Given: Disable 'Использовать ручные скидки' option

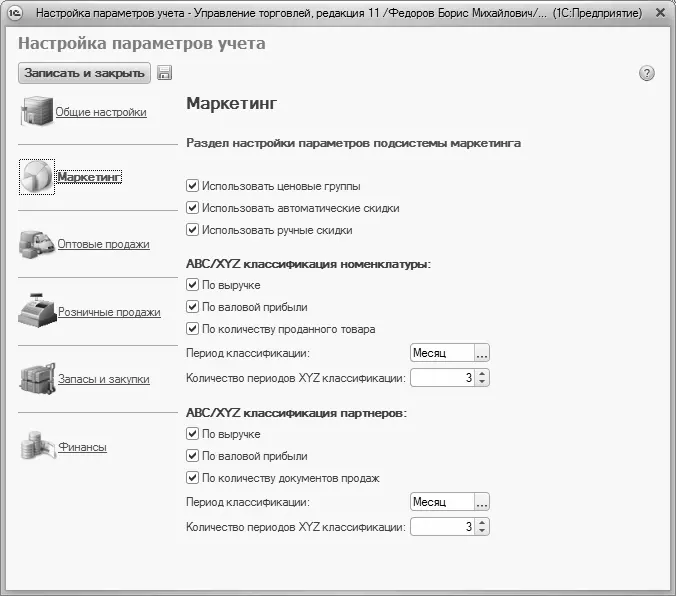Looking at the screenshot, I should point(192,230).
